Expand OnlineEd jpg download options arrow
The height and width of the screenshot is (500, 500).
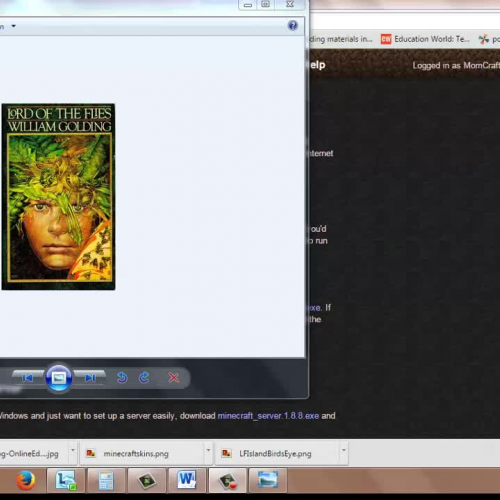(x=73, y=451)
